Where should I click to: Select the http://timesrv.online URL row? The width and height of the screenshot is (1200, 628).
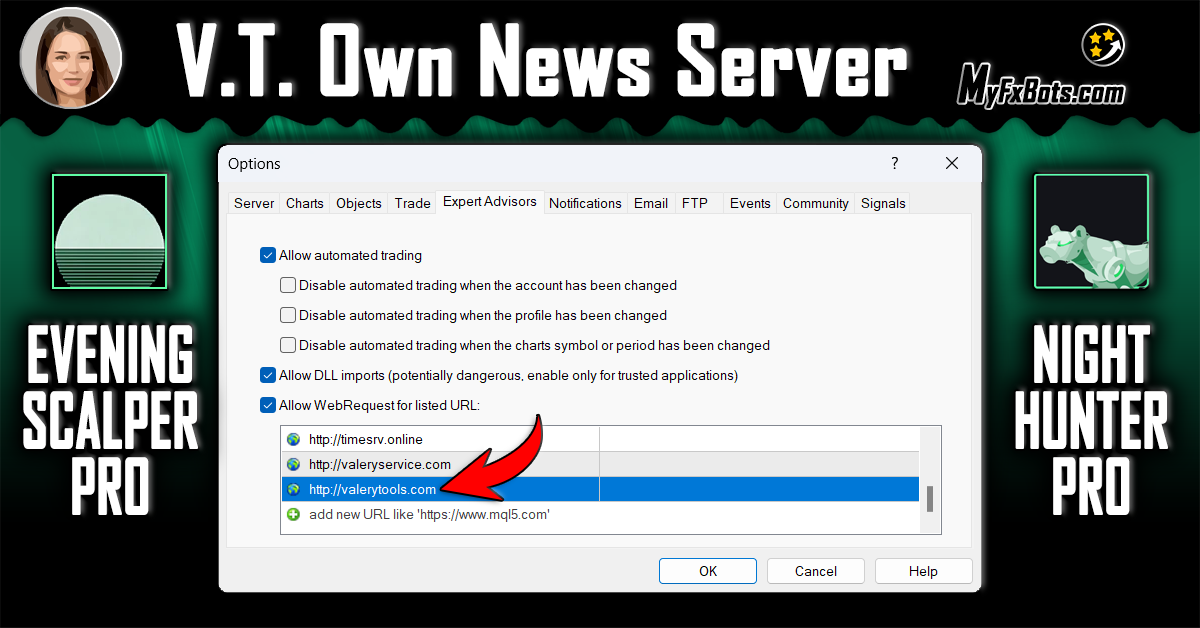600,439
